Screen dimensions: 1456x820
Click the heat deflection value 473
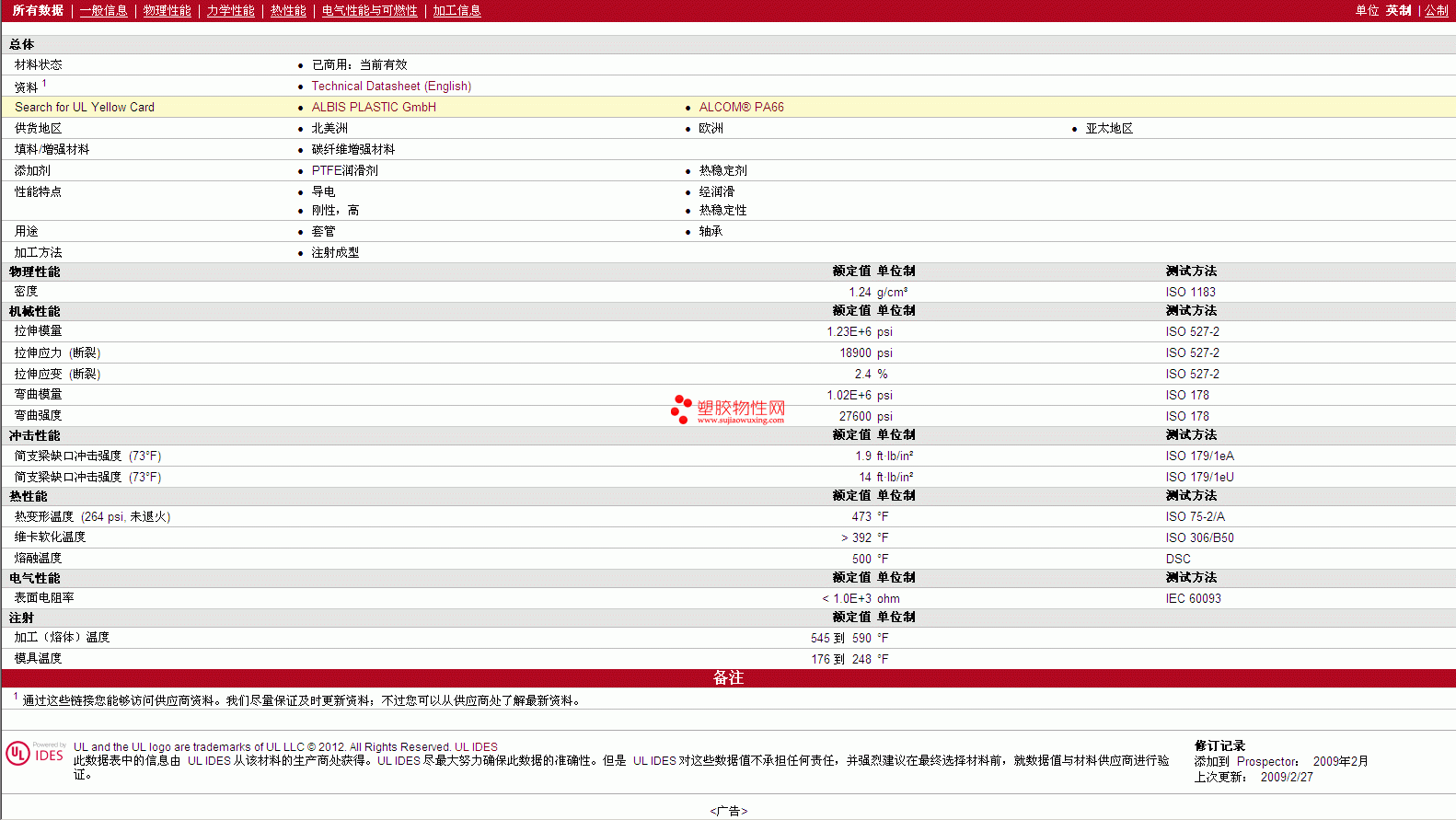point(861,516)
